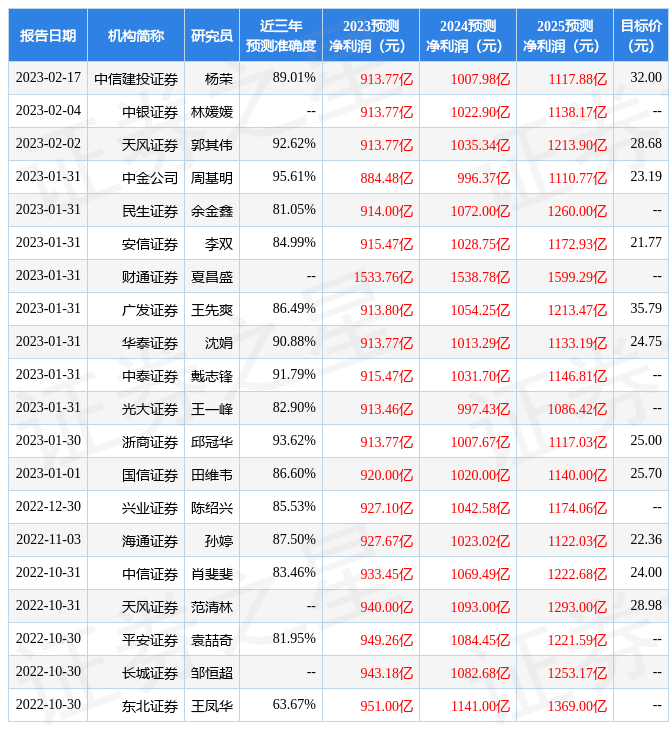Click the 机构简称 column header
Screen dimensions: 669x730
pos(136,35)
